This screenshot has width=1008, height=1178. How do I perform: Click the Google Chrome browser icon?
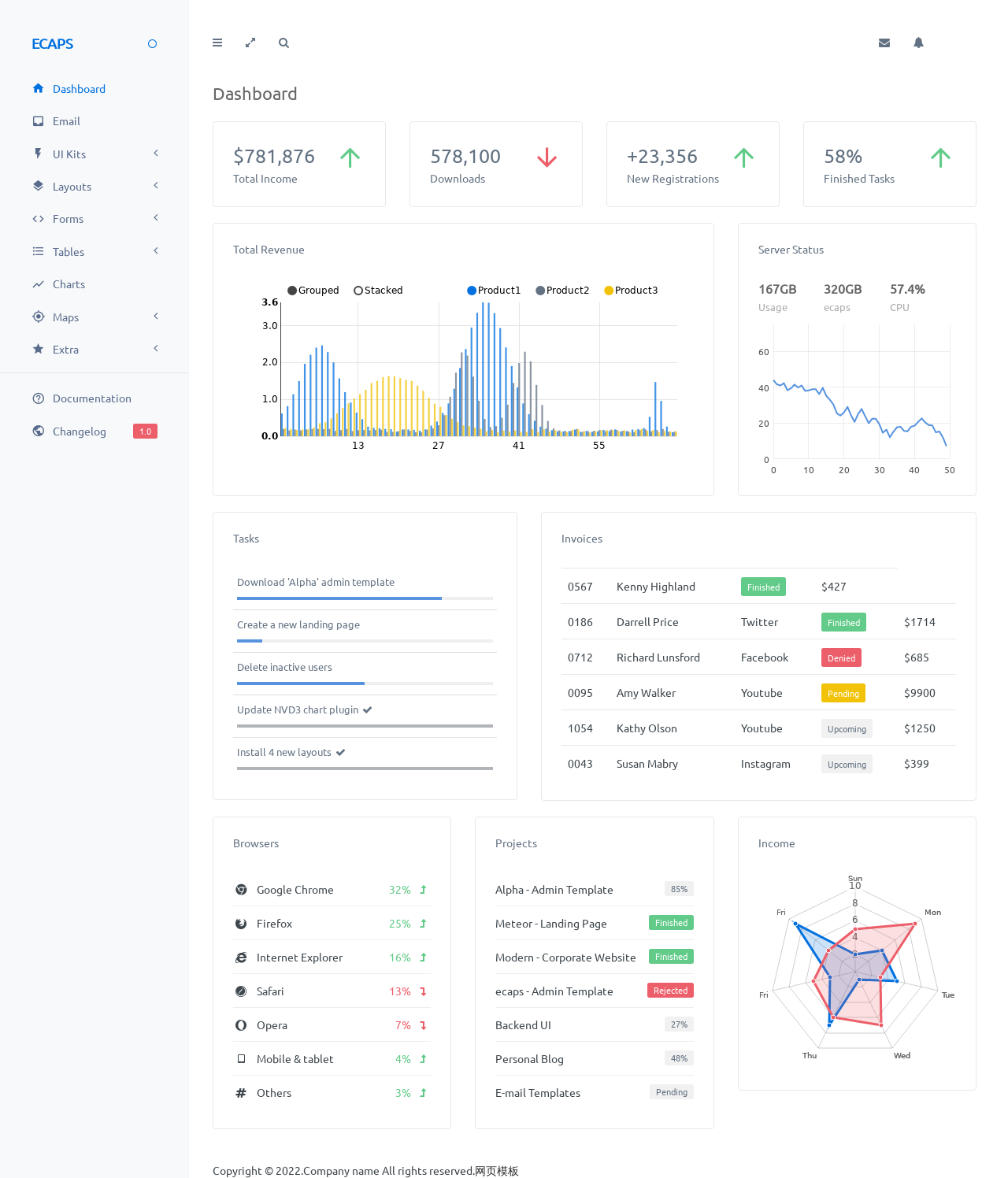click(x=241, y=890)
